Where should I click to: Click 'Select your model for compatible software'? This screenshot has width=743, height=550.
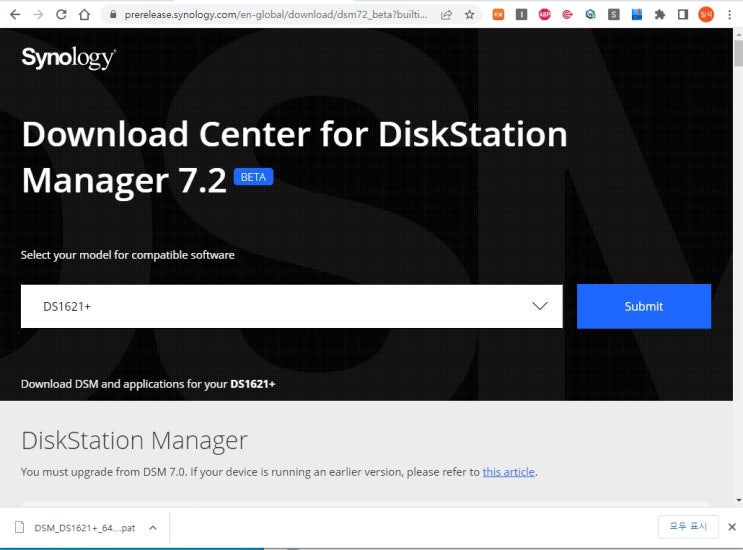tap(127, 255)
